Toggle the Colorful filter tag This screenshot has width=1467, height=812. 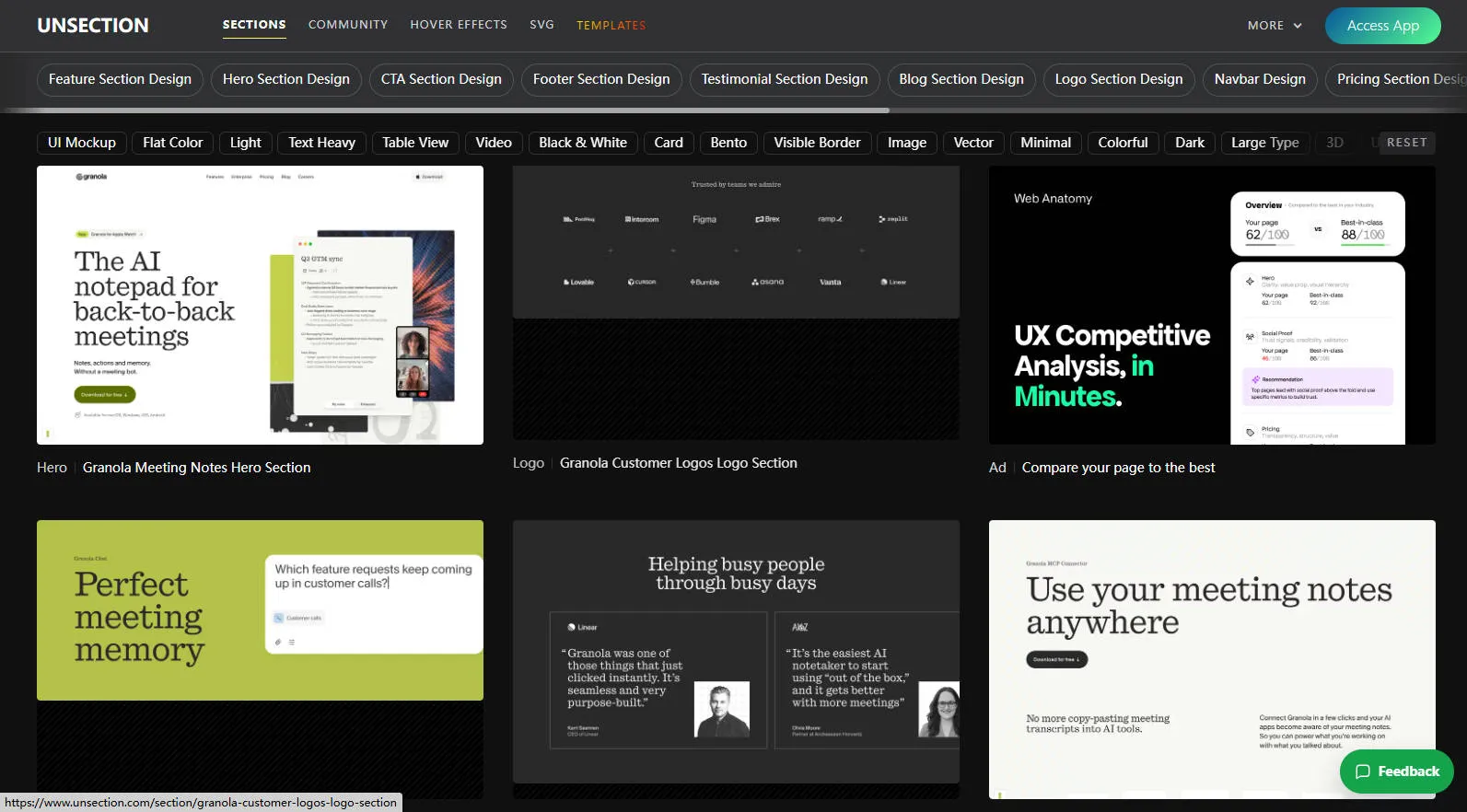1123,143
